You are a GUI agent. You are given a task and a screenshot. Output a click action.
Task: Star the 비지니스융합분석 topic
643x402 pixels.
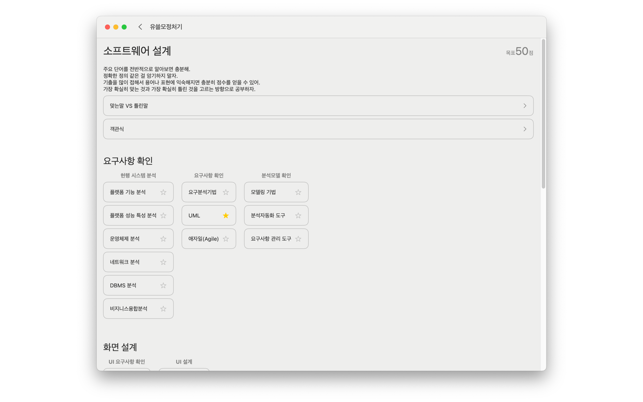(x=164, y=309)
